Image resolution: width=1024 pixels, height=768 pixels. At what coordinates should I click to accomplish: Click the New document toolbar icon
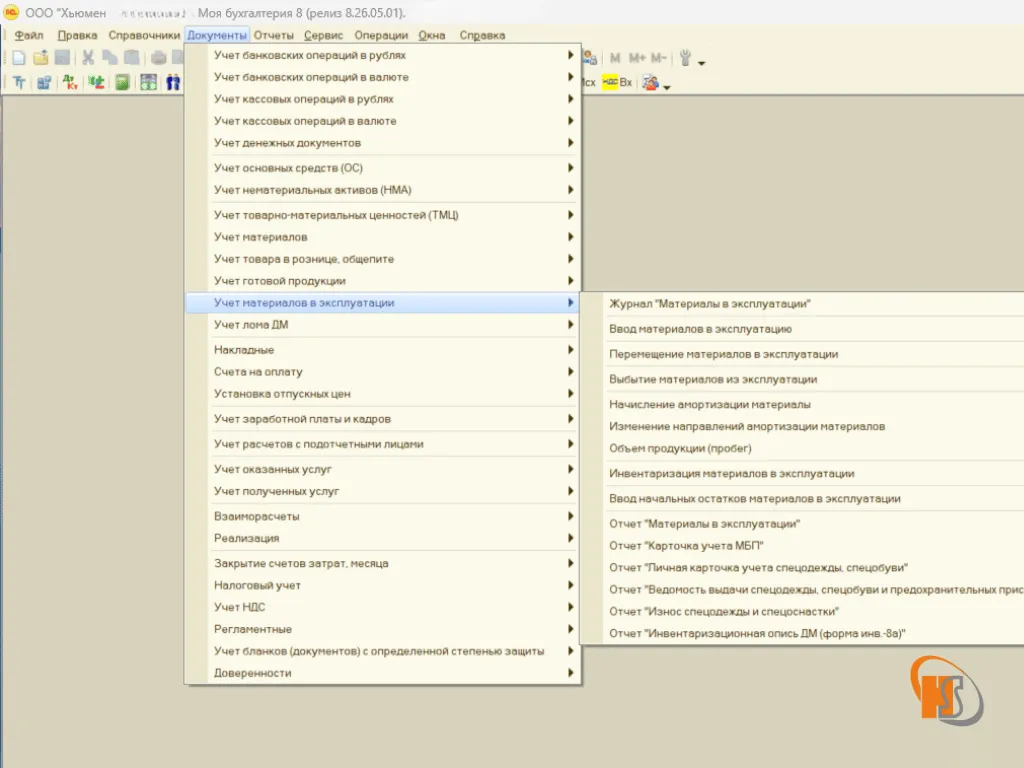[19, 57]
